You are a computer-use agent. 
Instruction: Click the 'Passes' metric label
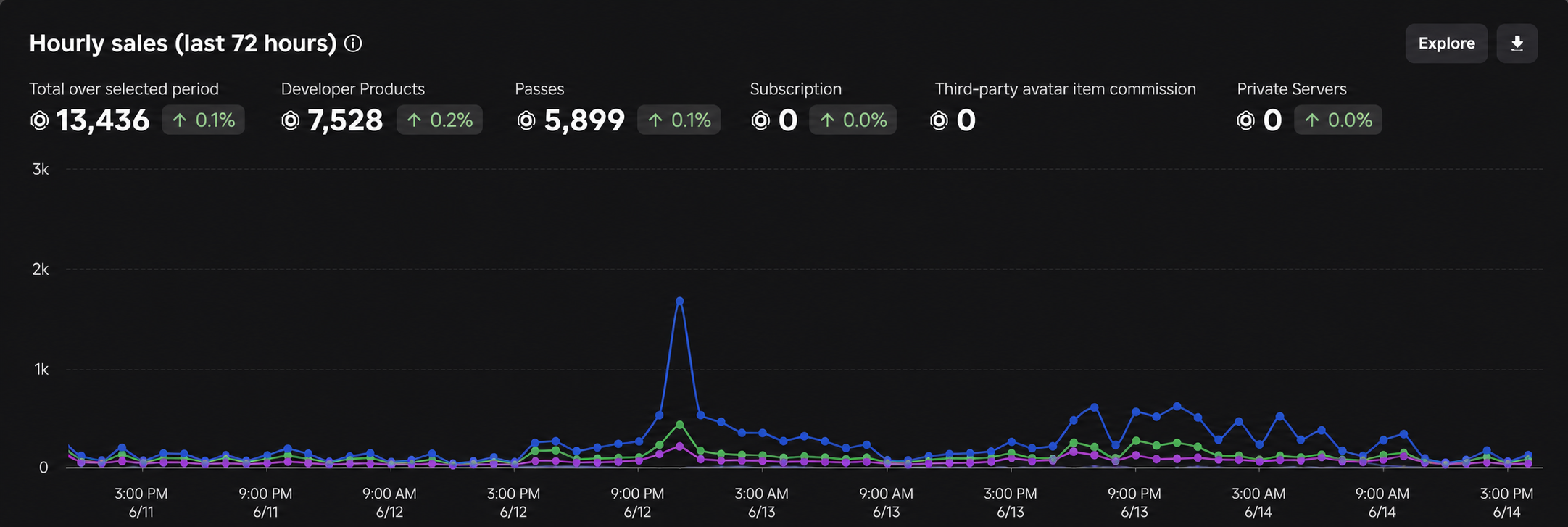click(x=539, y=89)
